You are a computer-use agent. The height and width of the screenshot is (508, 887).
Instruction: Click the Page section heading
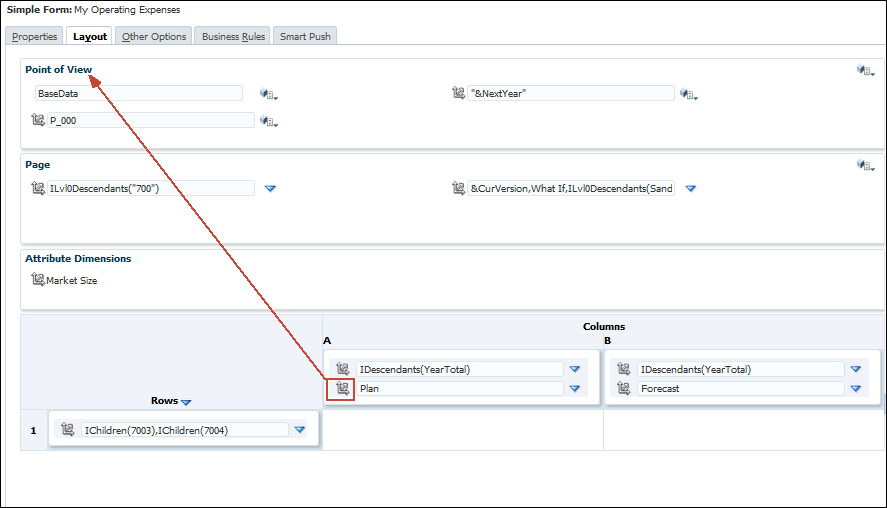click(37, 165)
